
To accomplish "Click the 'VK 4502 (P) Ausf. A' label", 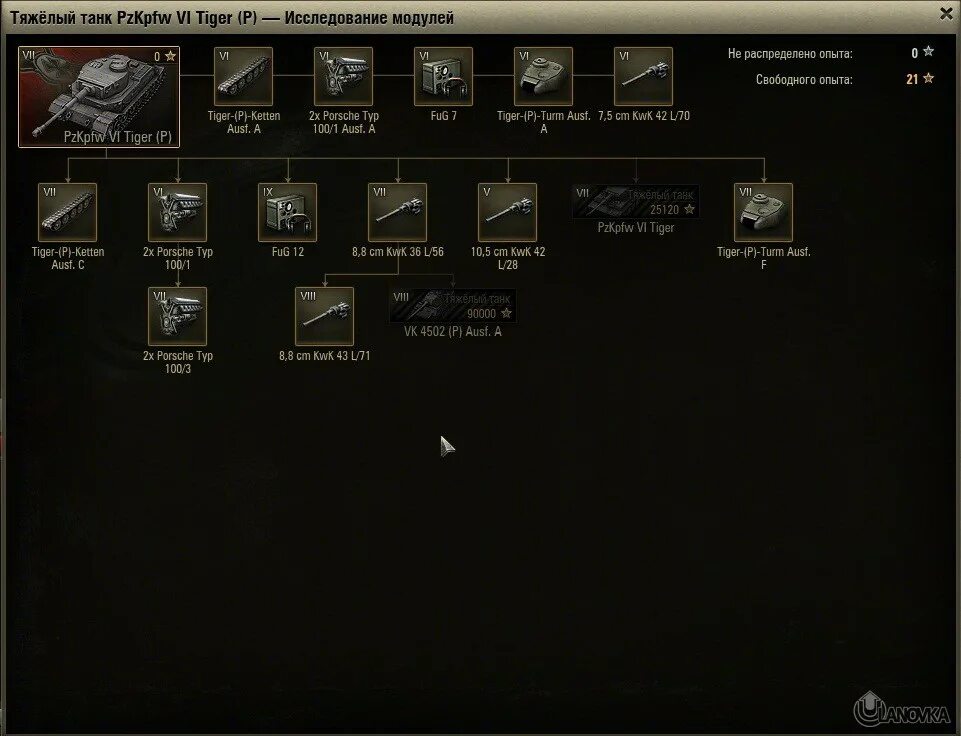I will coord(452,332).
